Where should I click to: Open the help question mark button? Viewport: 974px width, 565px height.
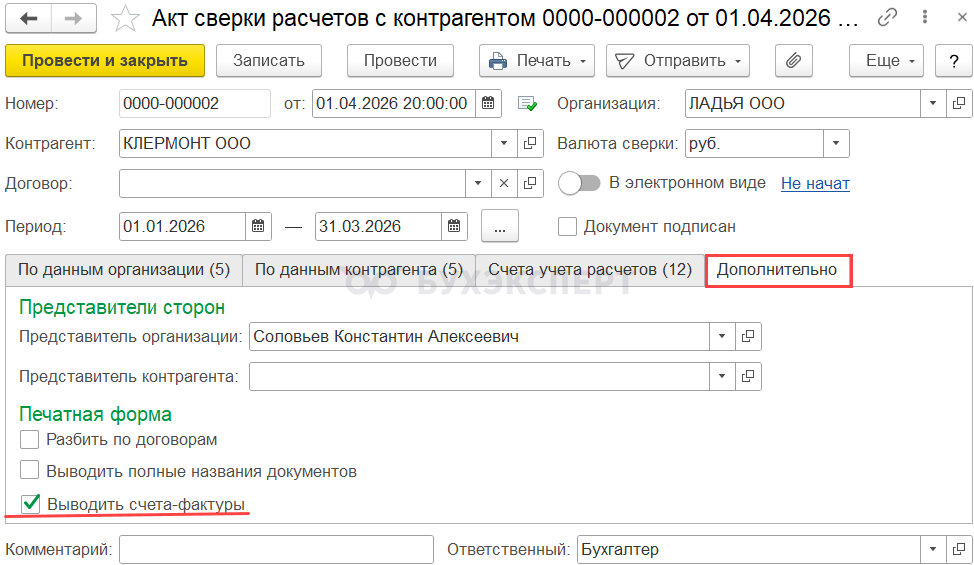tap(954, 61)
